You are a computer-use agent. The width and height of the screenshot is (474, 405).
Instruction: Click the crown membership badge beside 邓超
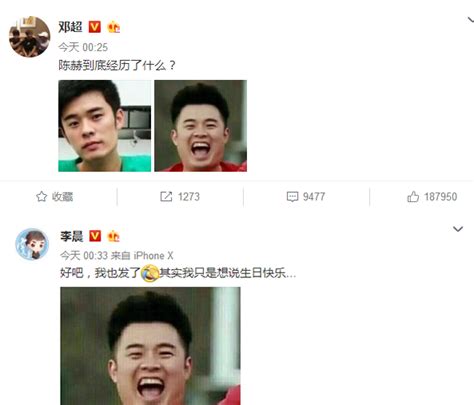114,27
